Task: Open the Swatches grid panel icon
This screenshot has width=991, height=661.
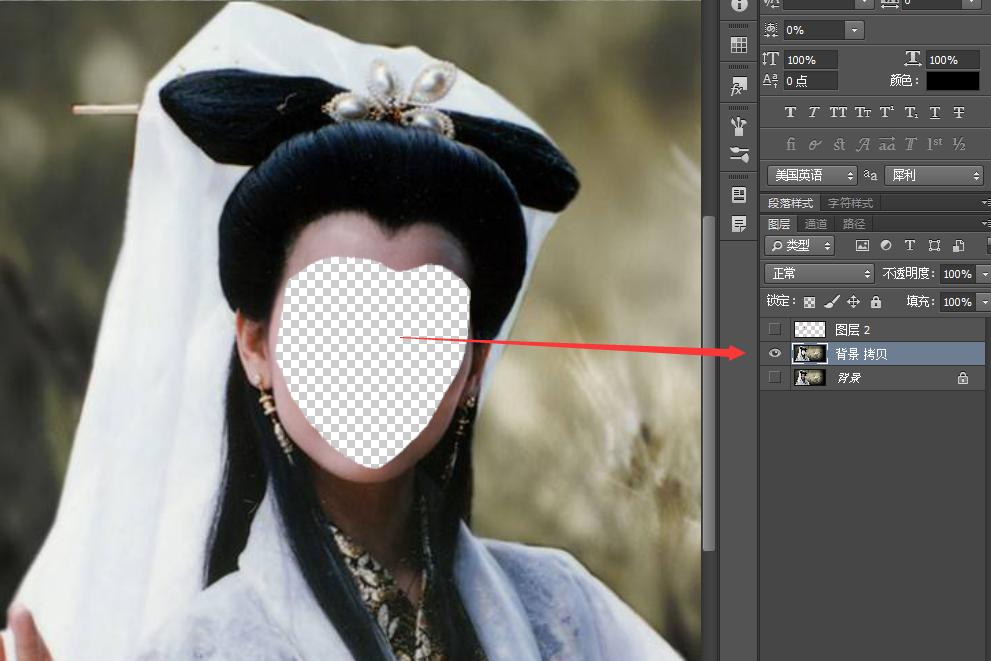Action: (739, 45)
